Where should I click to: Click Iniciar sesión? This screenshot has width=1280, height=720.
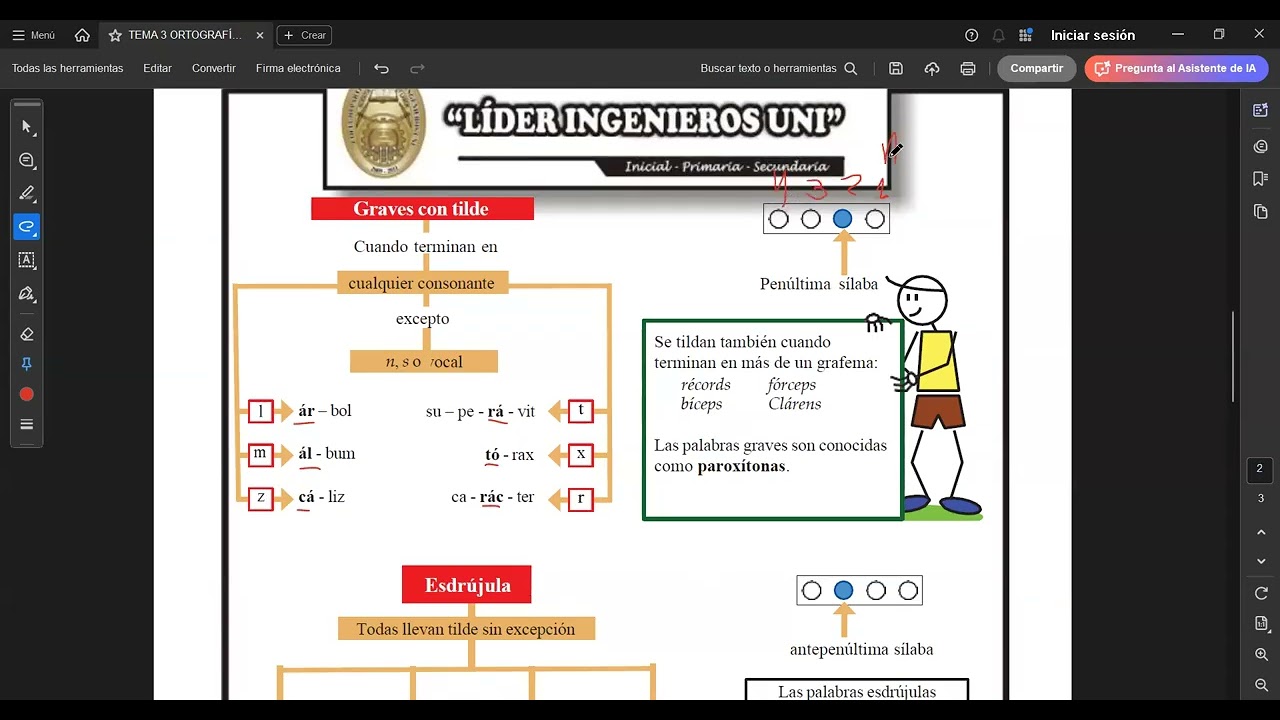tap(1092, 35)
